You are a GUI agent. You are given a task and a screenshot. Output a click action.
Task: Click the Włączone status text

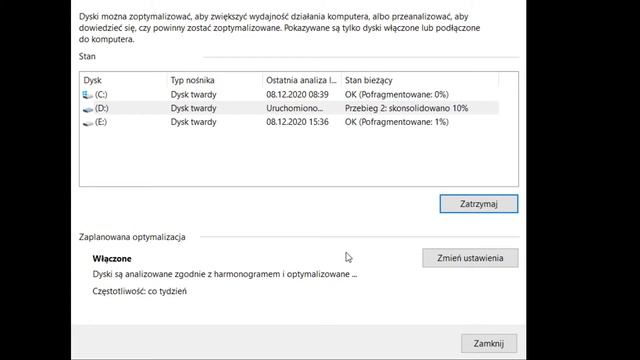[x=112, y=259]
